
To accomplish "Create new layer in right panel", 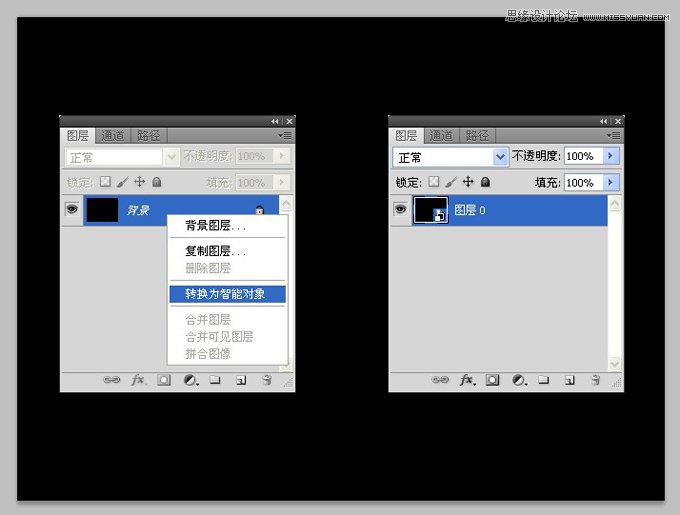I will click(570, 380).
